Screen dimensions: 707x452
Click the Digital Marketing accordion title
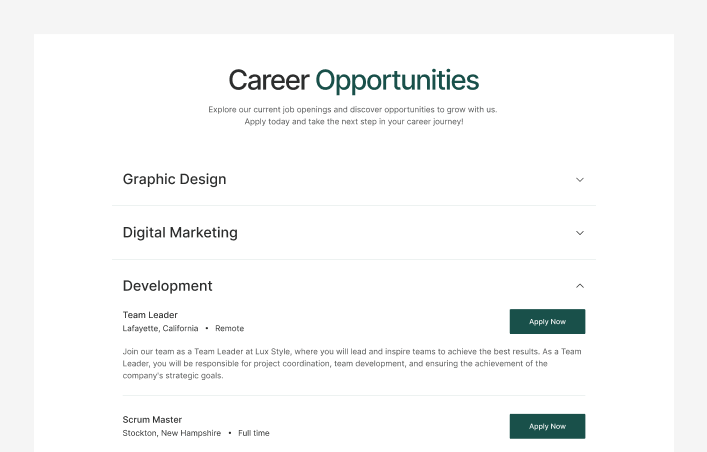tap(180, 233)
